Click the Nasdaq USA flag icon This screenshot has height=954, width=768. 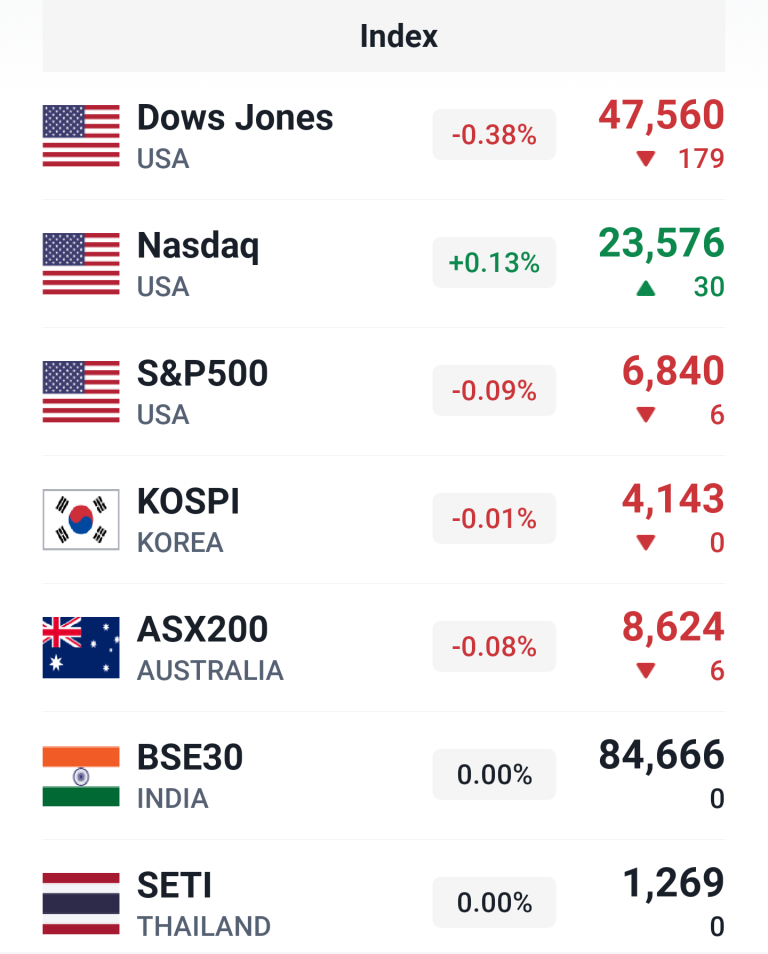pyautogui.click(x=81, y=263)
